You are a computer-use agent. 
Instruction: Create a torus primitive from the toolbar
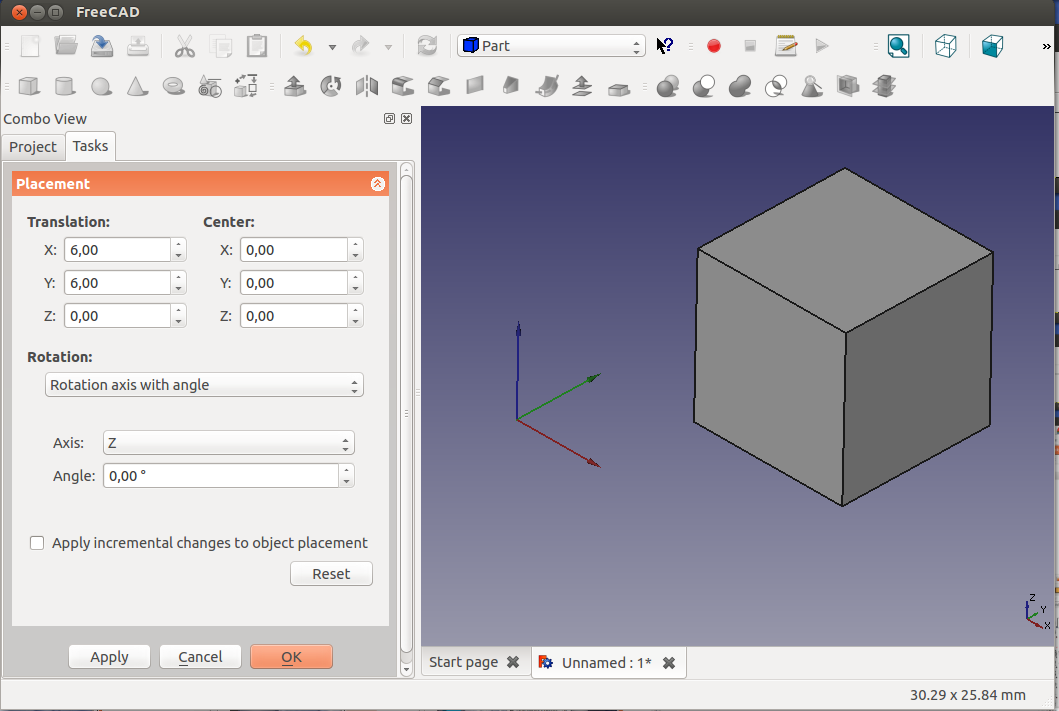pos(173,87)
